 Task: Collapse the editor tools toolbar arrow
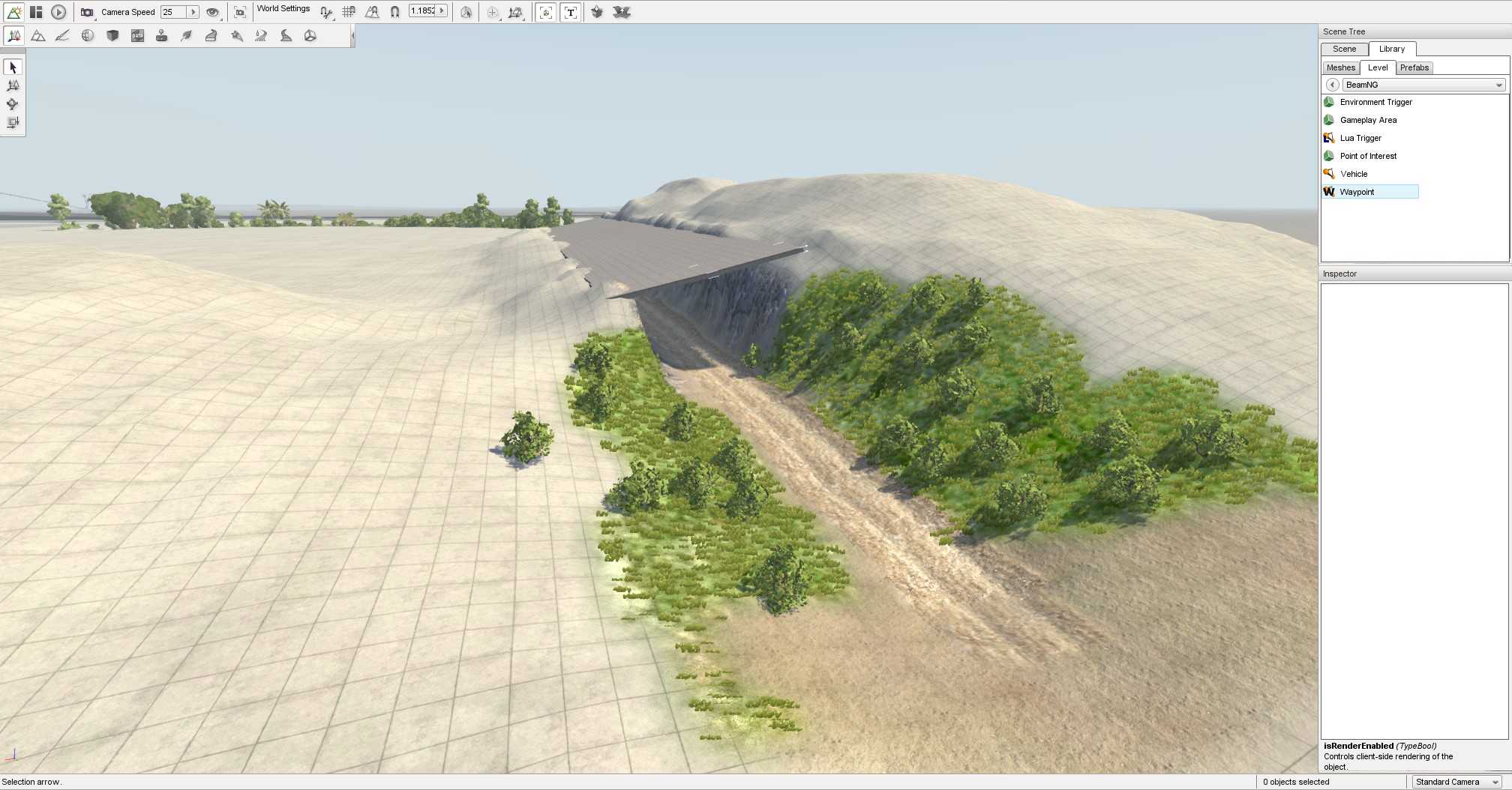point(352,35)
